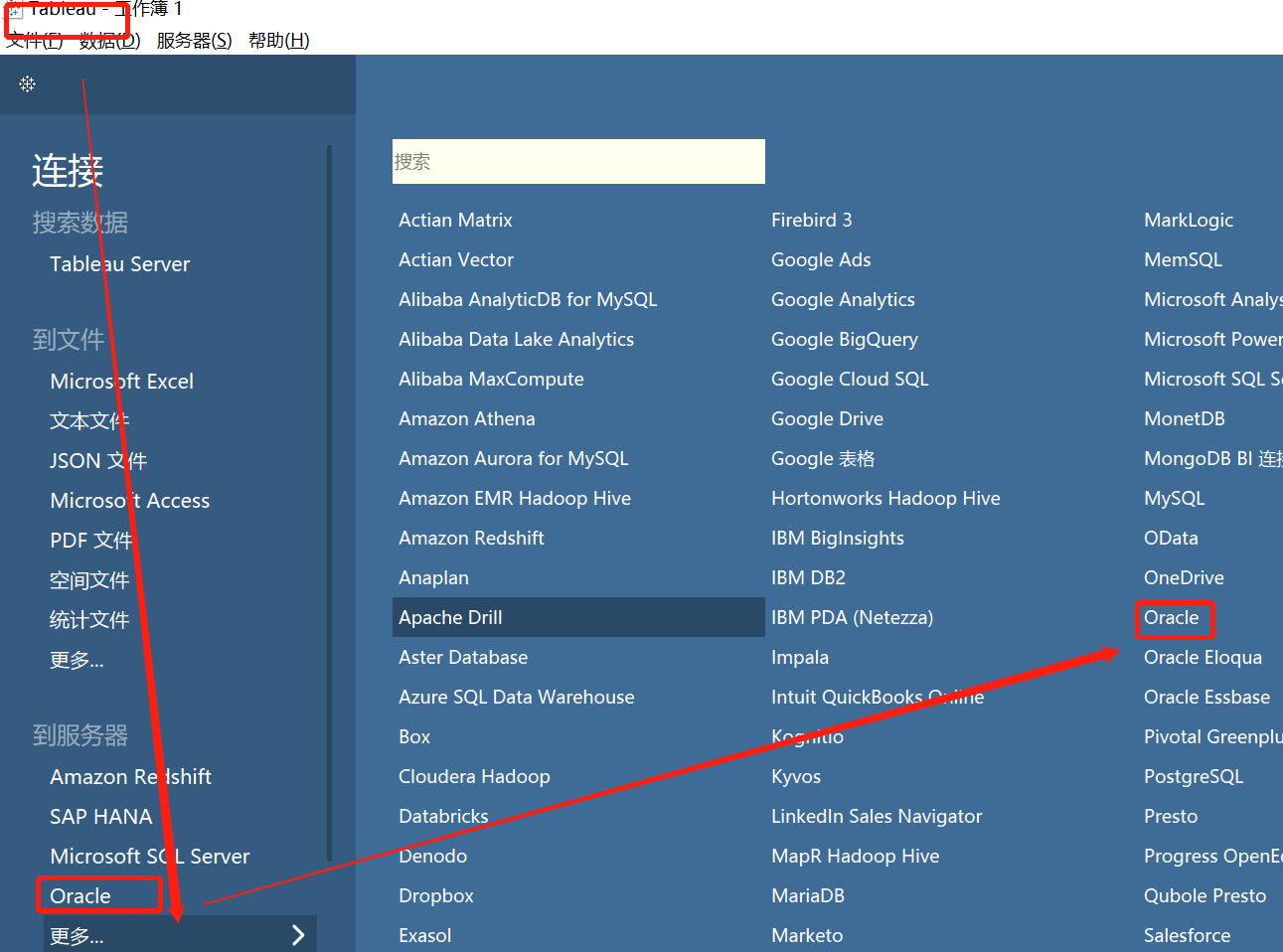This screenshot has width=1283, height=952.
Task: Select MariaDB connector
Action: click(808, 895)
